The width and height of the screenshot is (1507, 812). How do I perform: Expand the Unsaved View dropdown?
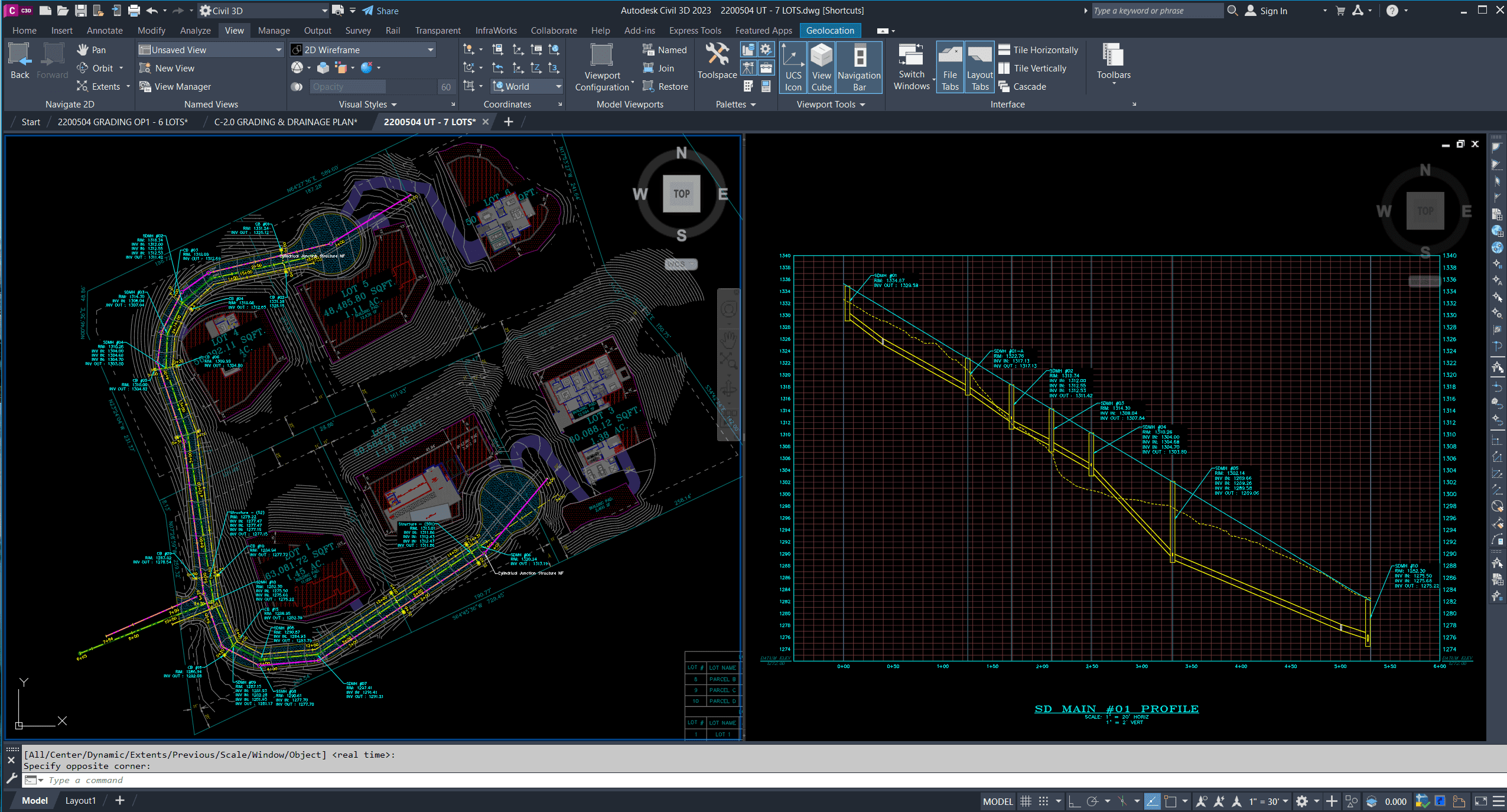pos(278,50)
